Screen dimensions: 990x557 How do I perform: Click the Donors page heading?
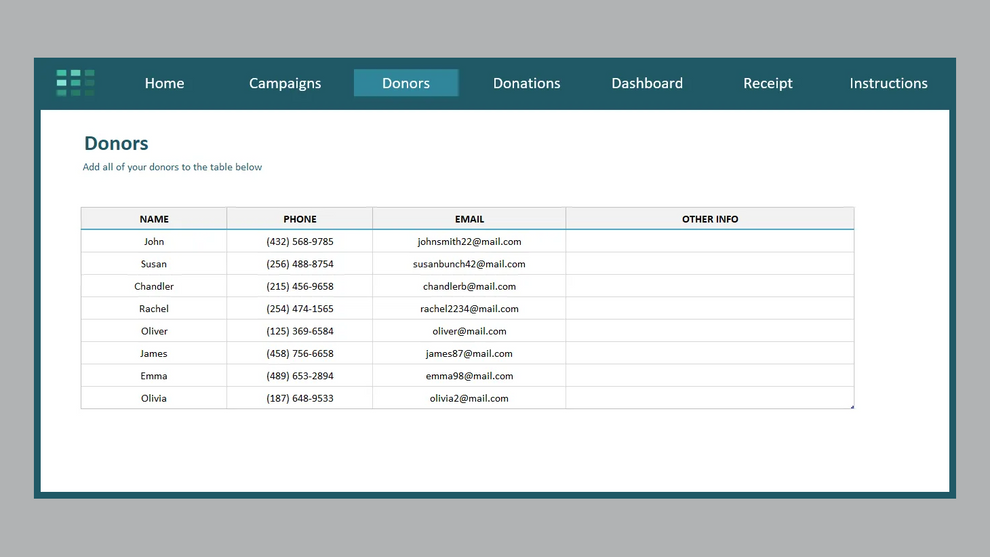(x=116, y=143)
